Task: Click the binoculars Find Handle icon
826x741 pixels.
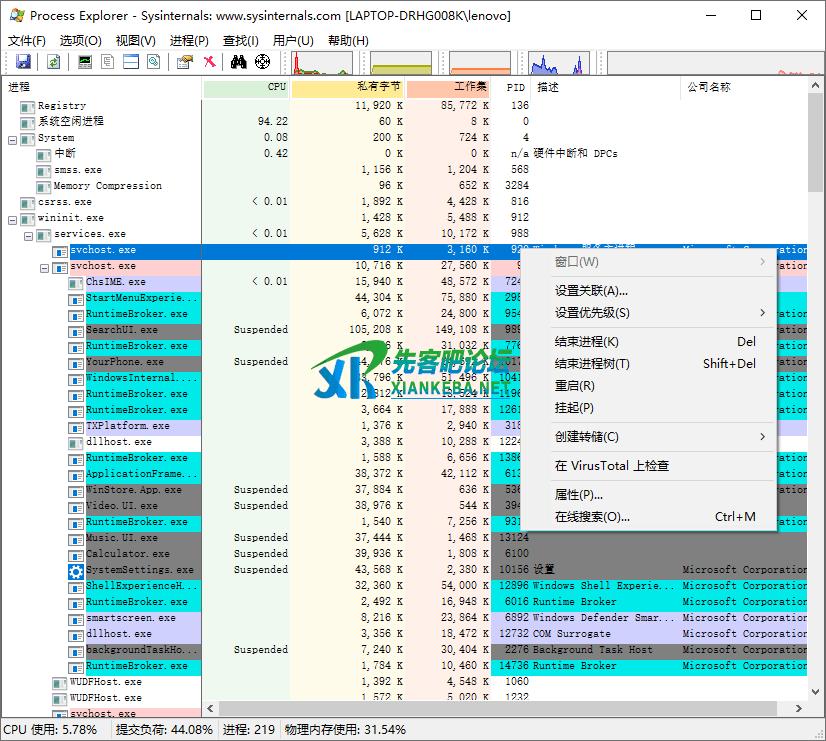Action: pos(239,62)
